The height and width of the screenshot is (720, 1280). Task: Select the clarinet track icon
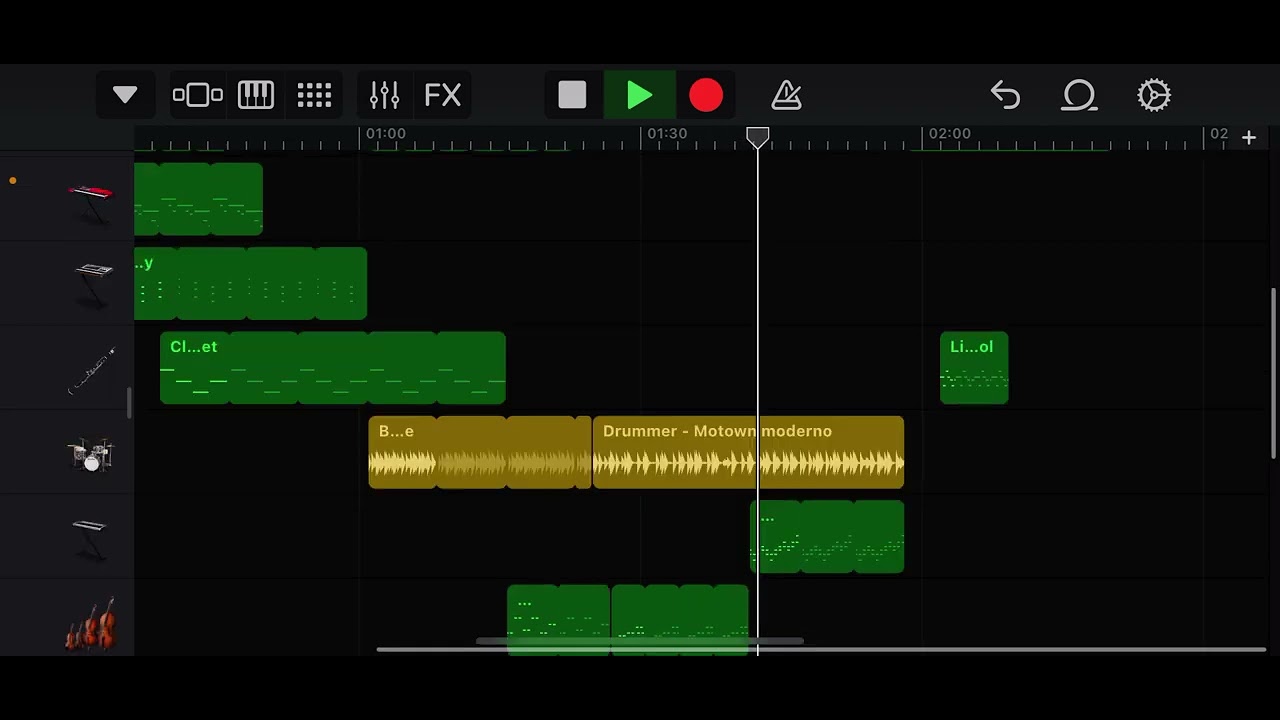(91, 370)
